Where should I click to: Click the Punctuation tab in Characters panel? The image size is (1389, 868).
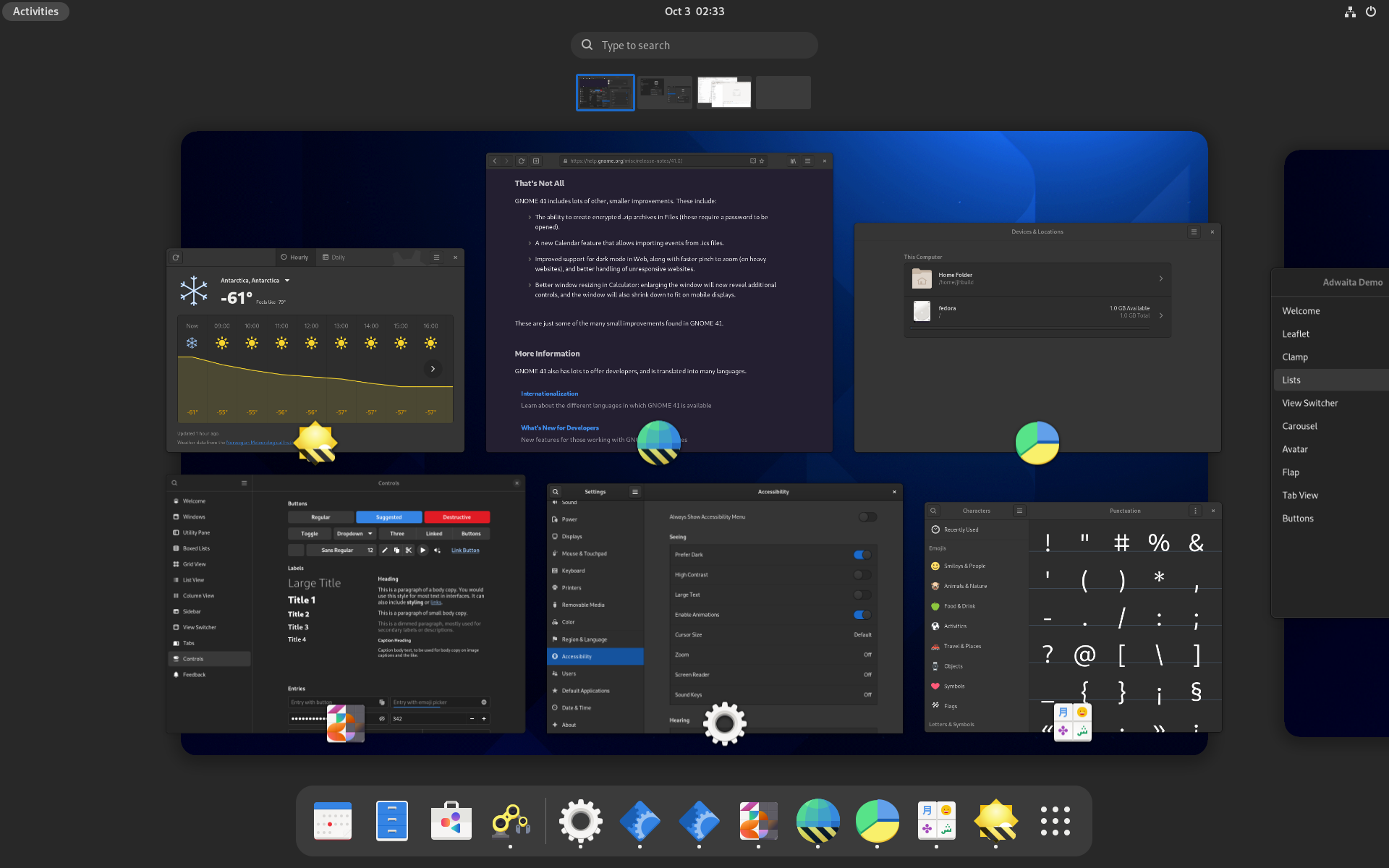(1125, 510)
